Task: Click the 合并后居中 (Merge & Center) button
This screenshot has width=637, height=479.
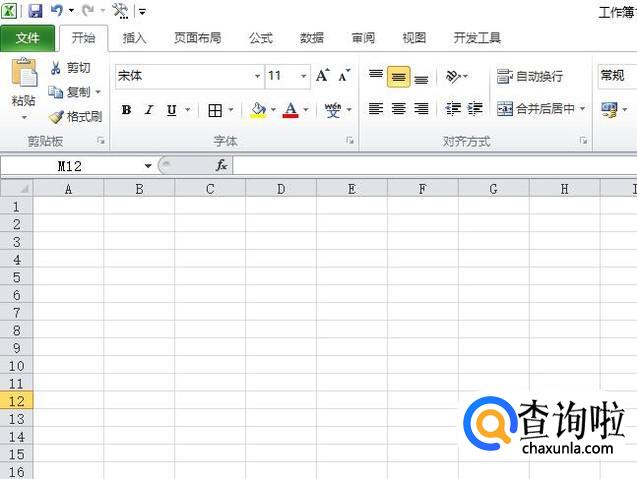Action: tap(536, 109)
